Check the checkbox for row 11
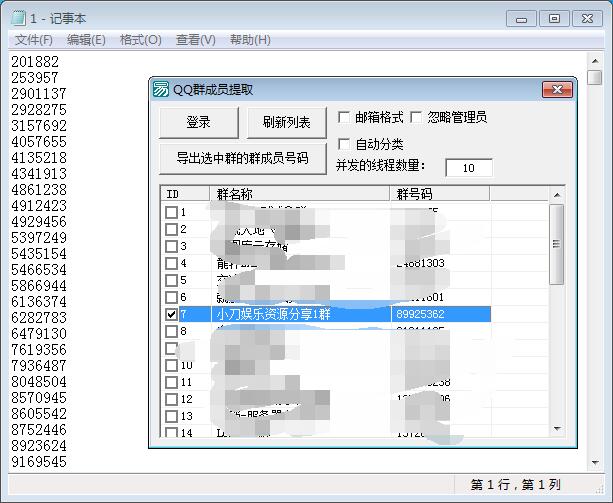 [x=171, y=382]
